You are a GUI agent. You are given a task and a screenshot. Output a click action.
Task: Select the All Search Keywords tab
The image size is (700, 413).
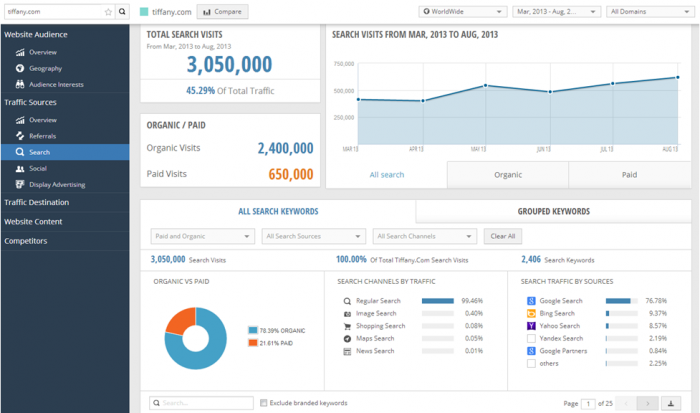click(x=278, y=211)
